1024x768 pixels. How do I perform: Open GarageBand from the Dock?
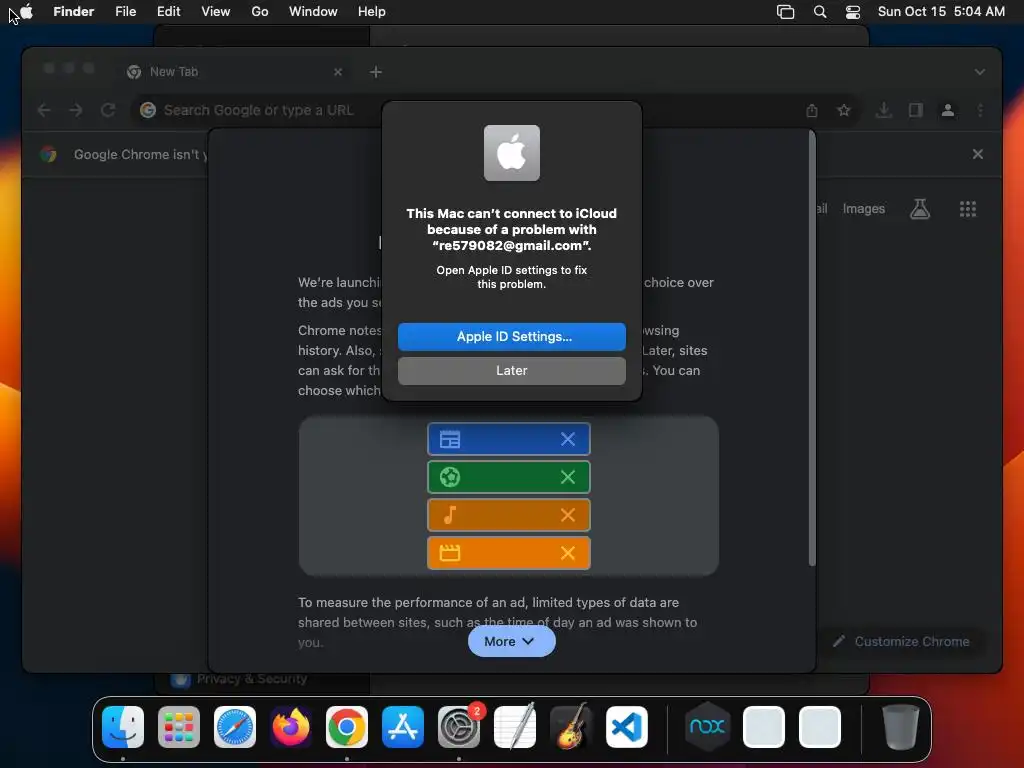click(x=571, y=727)
